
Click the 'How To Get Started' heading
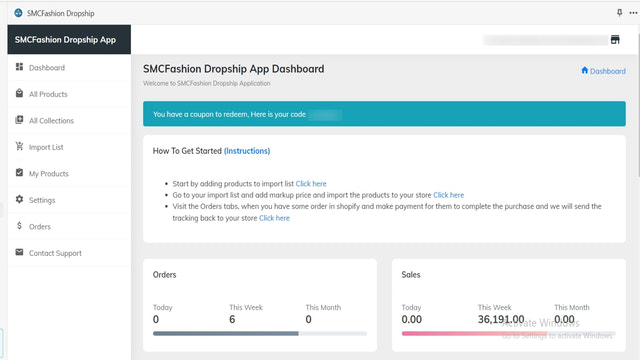[187, 151]
